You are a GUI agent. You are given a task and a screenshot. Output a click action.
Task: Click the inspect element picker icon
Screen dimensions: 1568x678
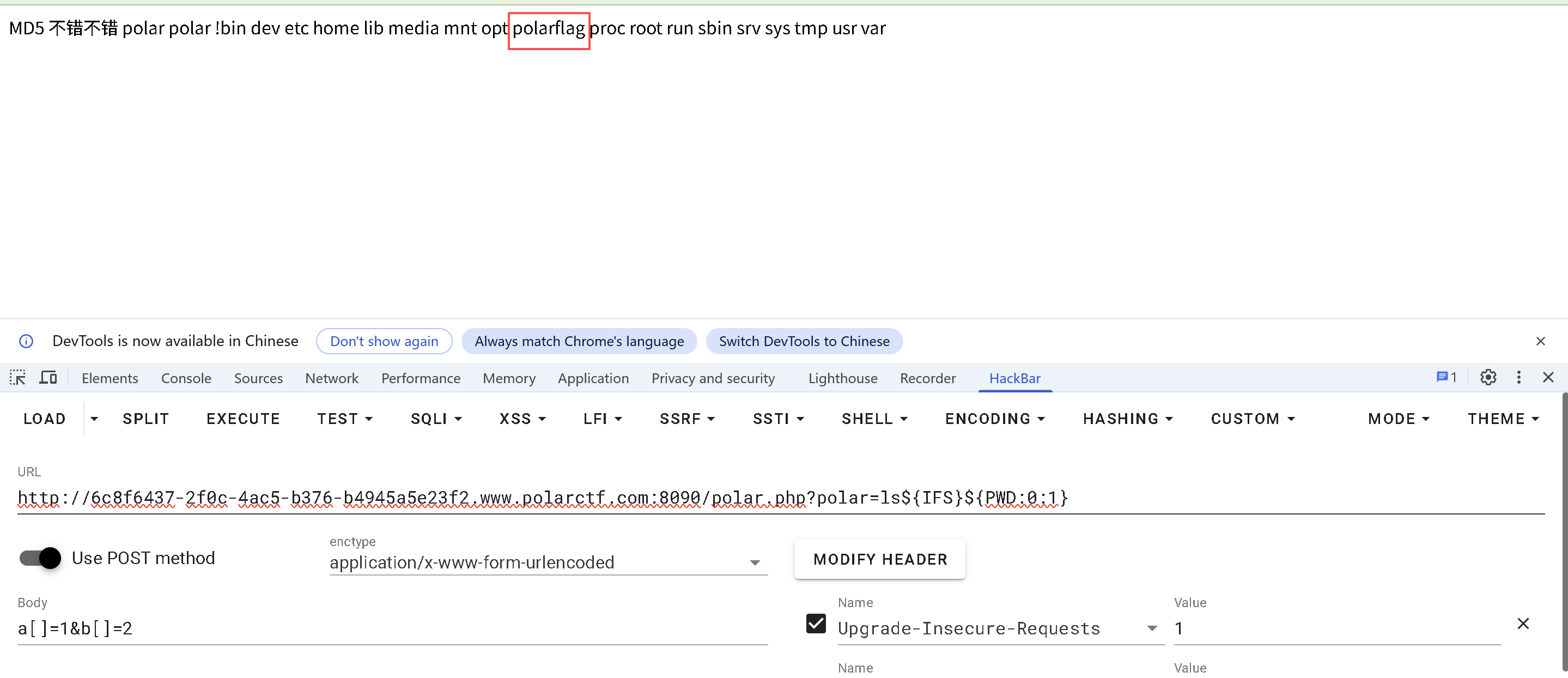pyautogui.click(x=17, y=378)
